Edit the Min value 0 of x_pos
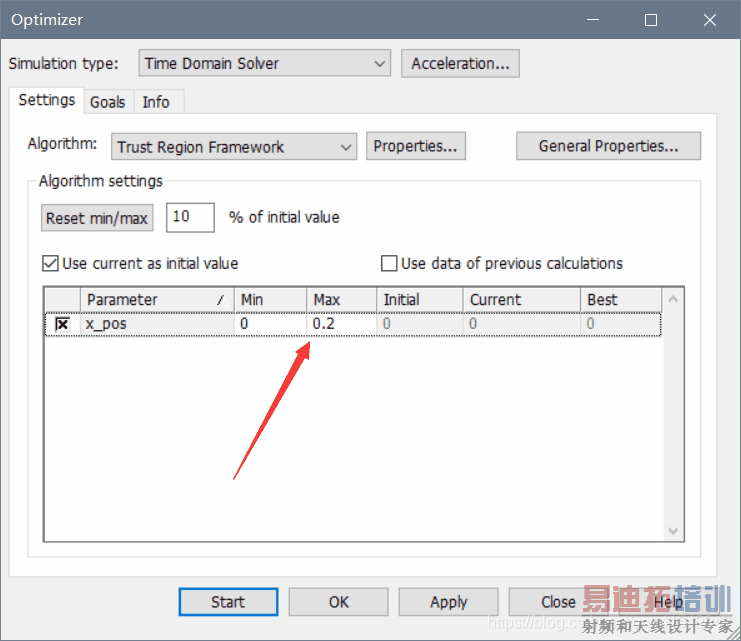 tap(271, 324)
